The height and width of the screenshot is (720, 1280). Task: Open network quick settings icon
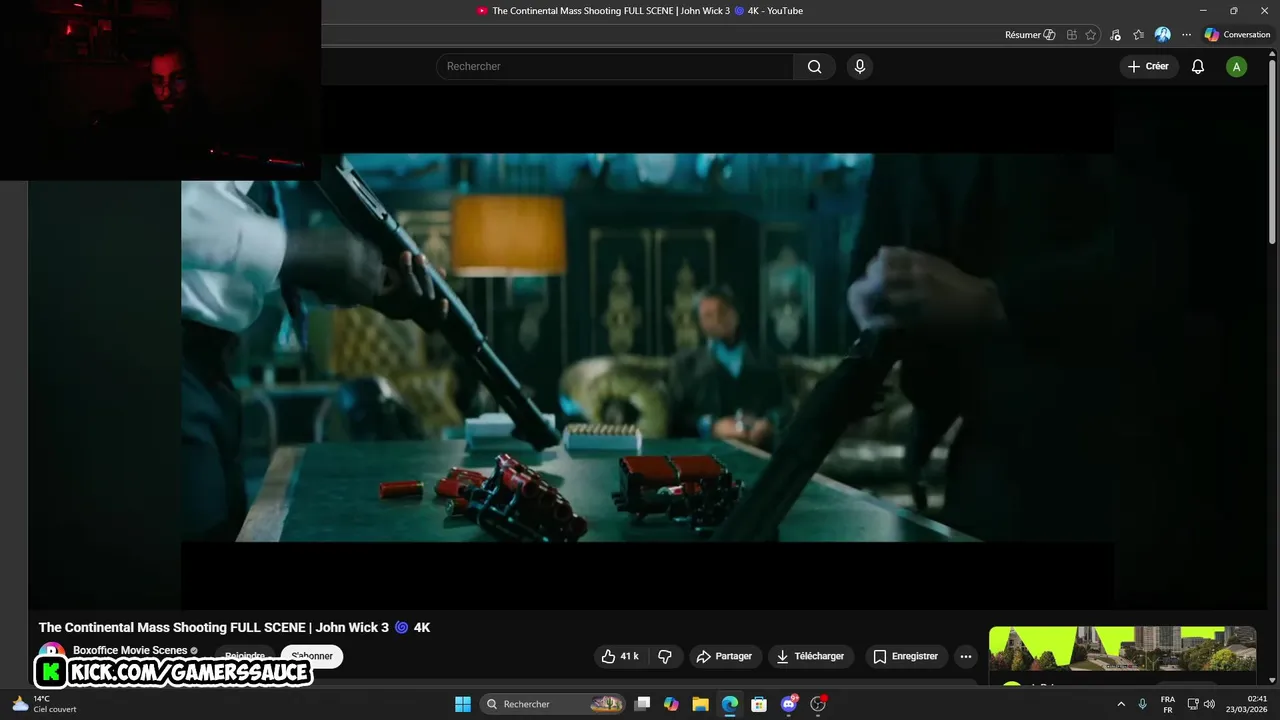(x=1193, y=704)
